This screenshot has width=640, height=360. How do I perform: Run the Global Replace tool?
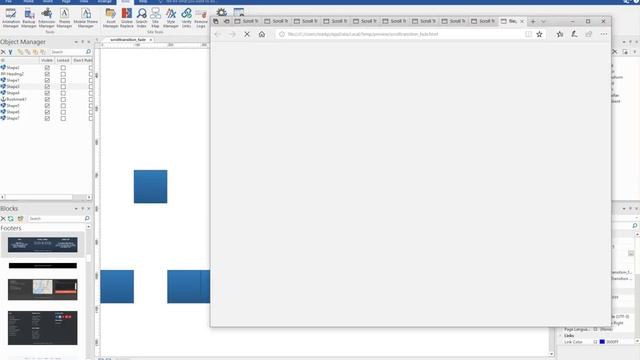click(x=127, y=18)
